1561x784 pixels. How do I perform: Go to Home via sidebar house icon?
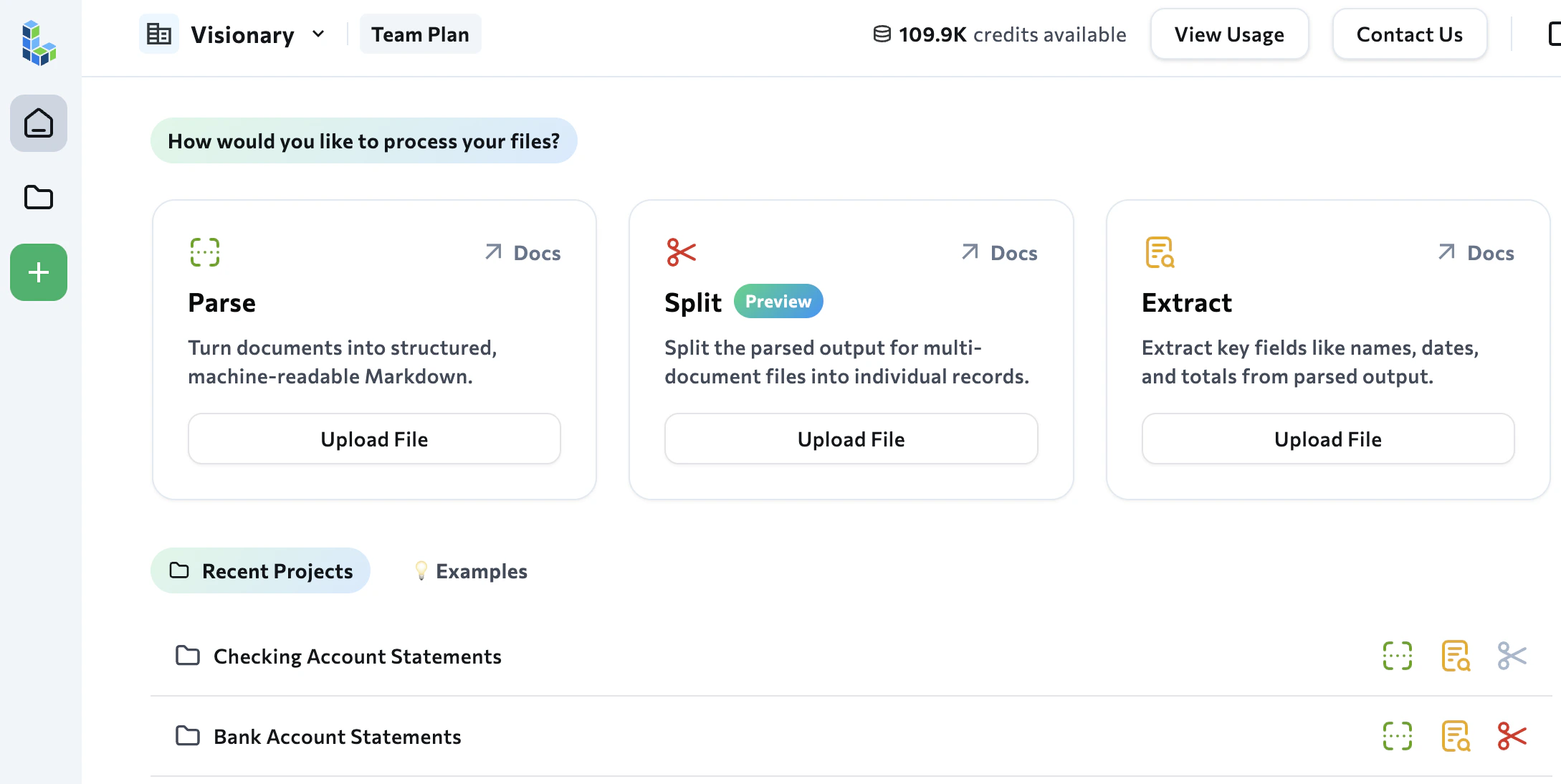tap(39, 123)
